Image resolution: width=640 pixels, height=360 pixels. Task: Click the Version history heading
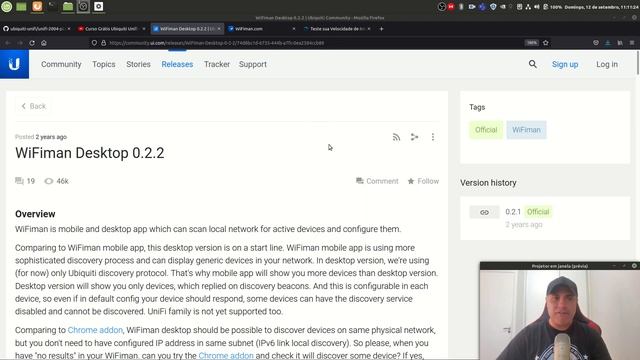click(488, 183)
